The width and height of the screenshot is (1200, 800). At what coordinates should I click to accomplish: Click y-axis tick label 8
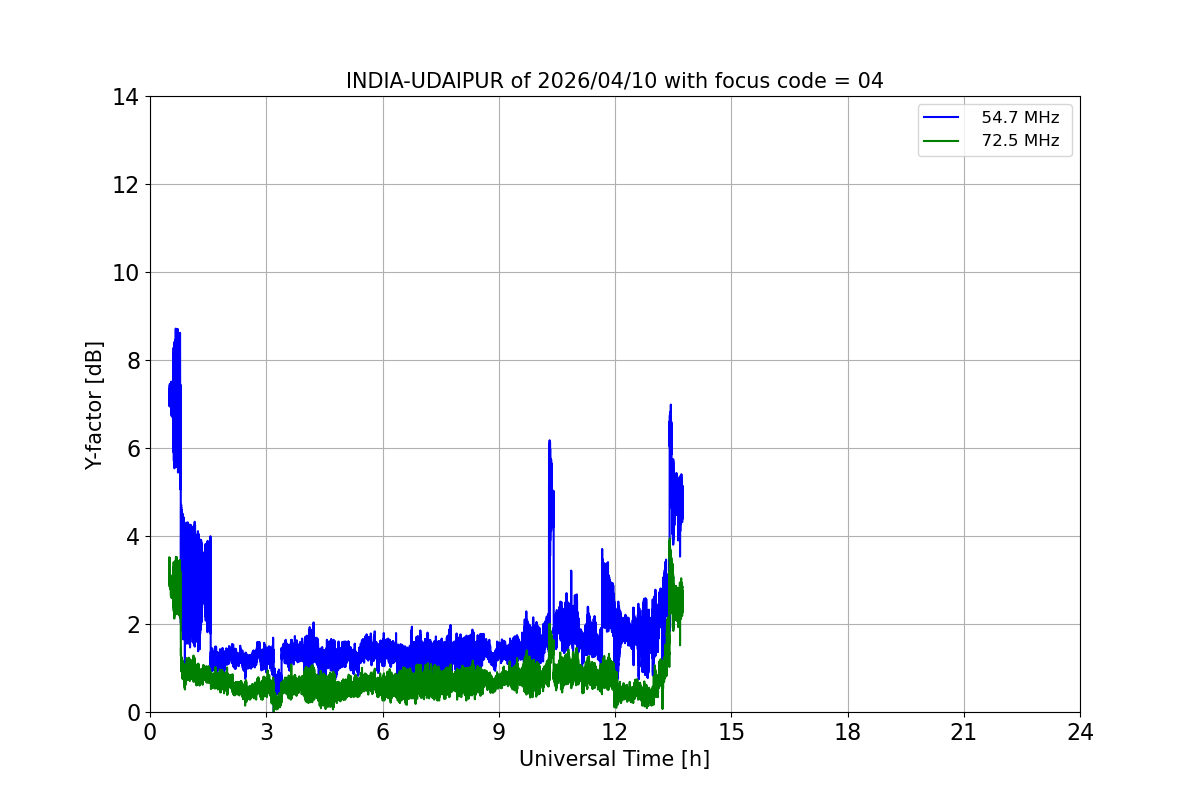coord(131,360)
